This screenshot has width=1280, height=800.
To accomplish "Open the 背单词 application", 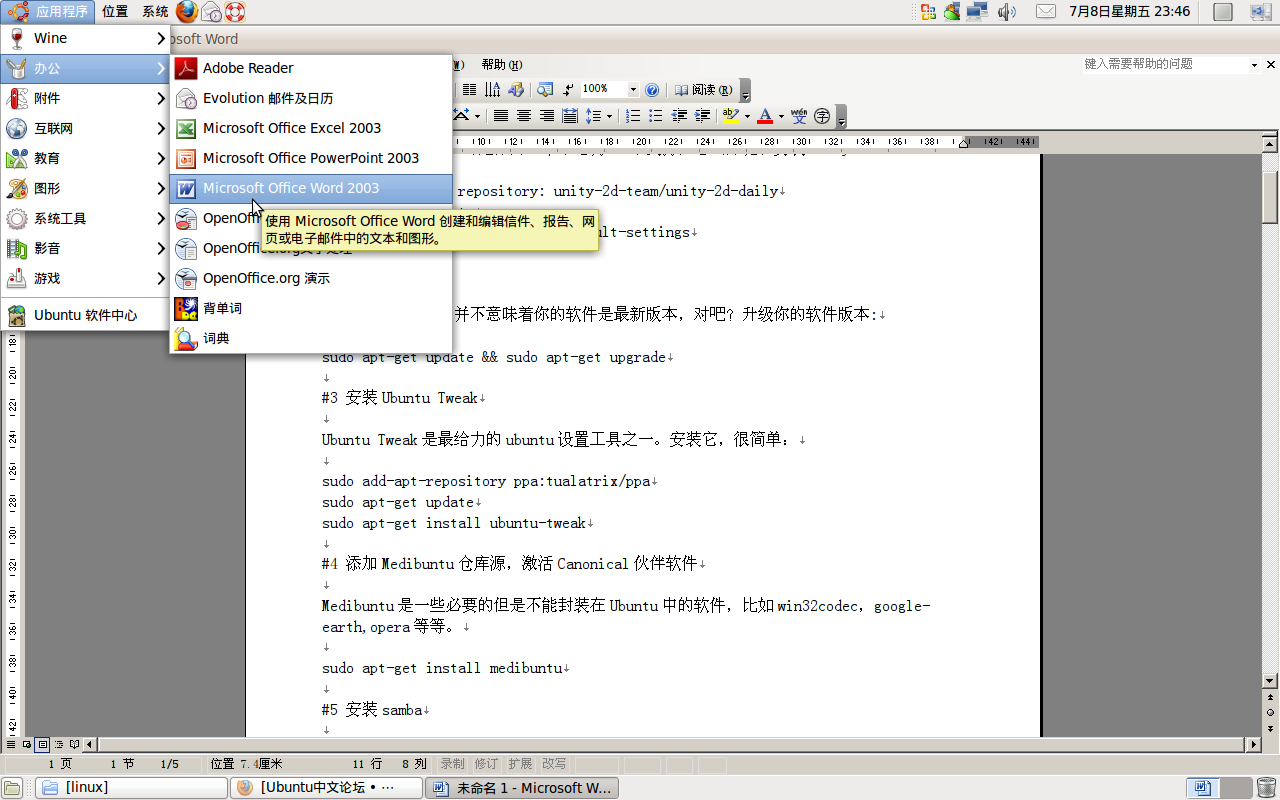I will pos(311,308).
